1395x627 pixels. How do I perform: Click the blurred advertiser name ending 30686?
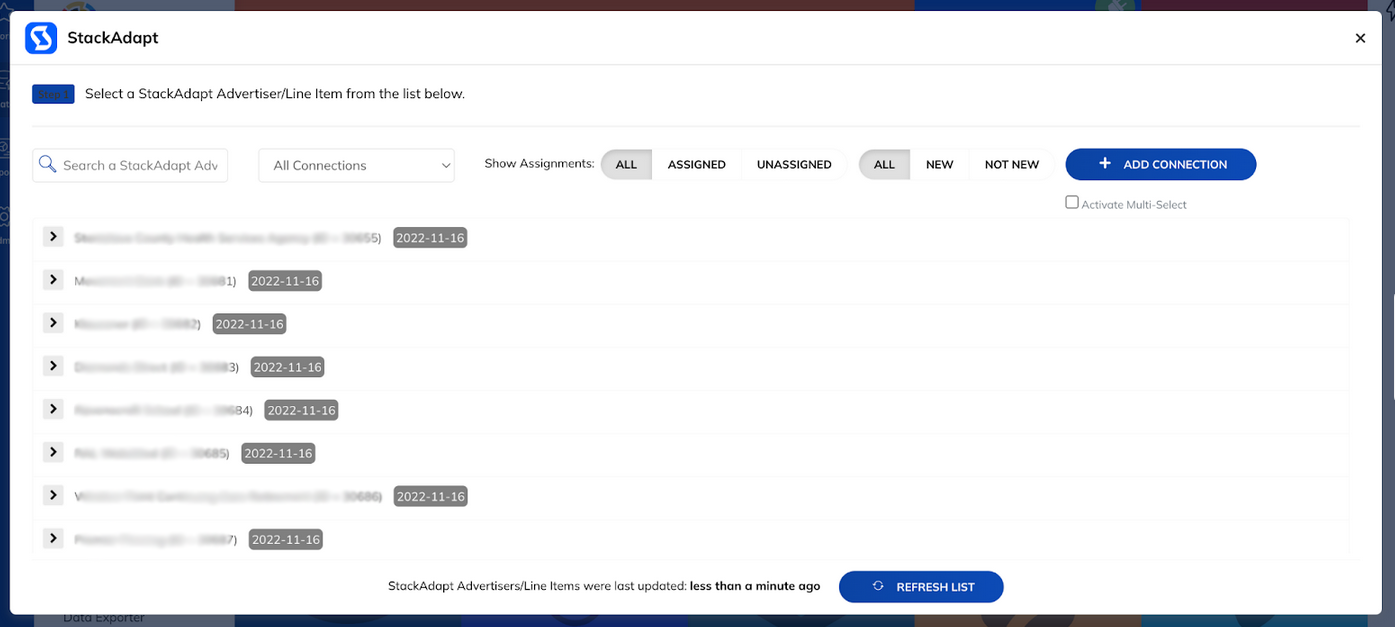(228, 496)
